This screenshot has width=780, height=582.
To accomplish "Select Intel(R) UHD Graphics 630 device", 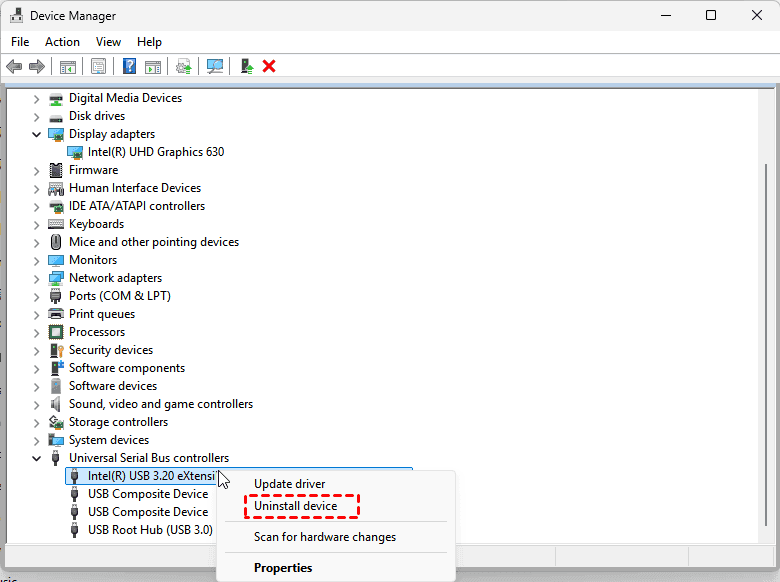I will click(155, 152).
